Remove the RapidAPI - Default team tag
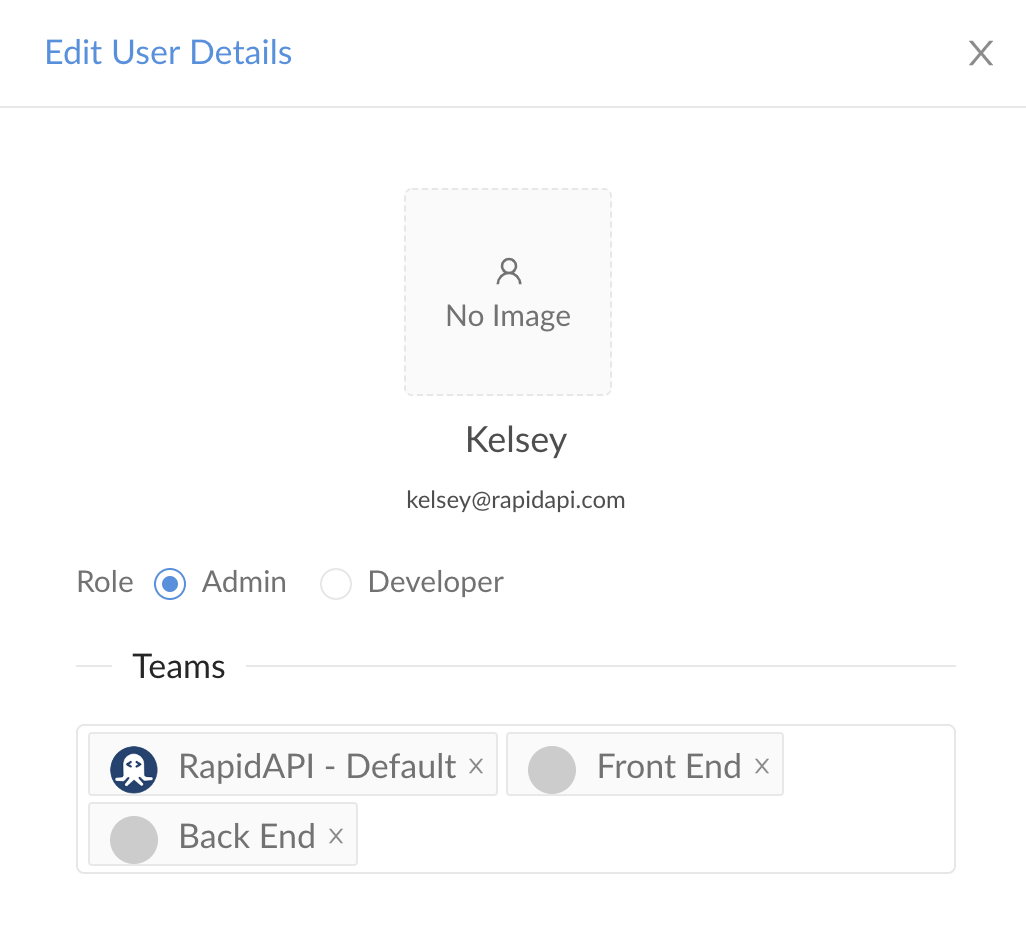This screenshot has width=1026, height=948. [x=476, y=765]
